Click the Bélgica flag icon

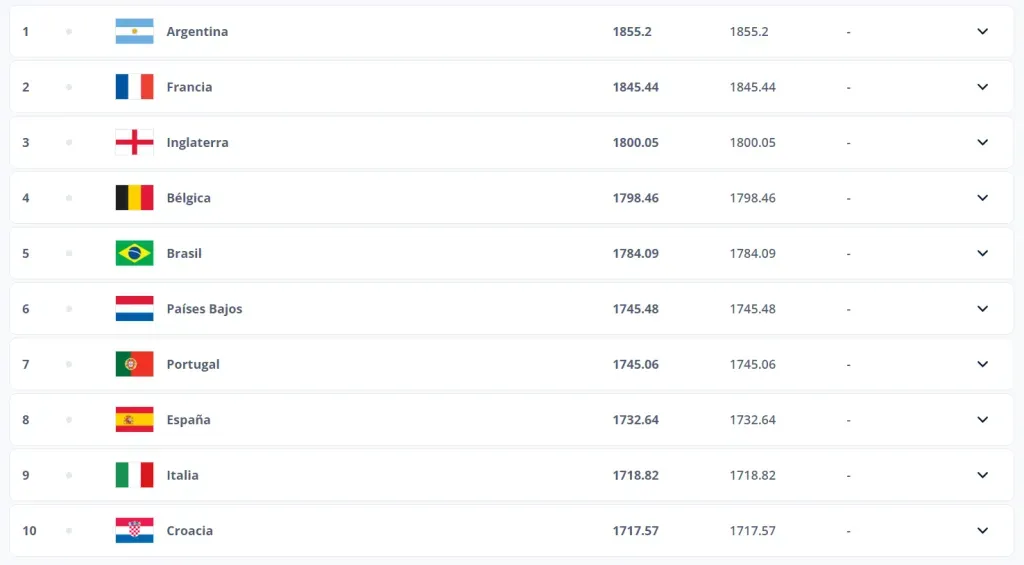134,198
